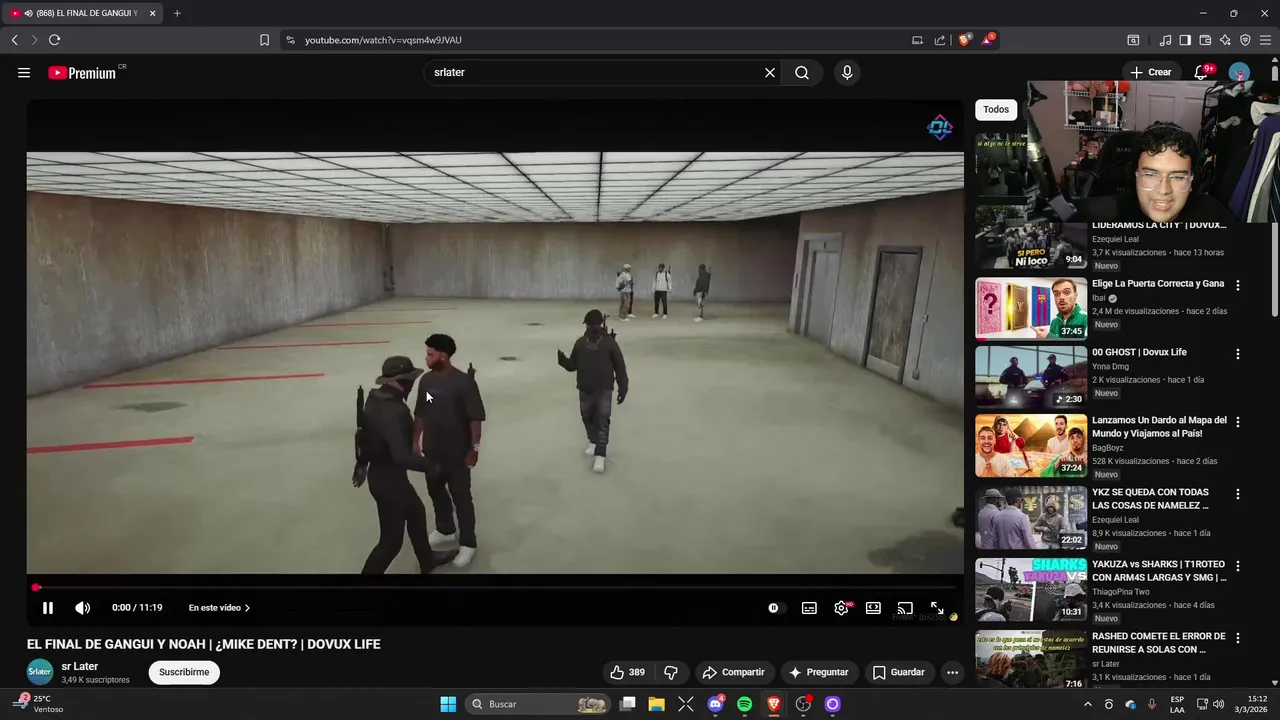Click the video progress bar
This screenshot has height=720, width=1280.
point(495,587)
